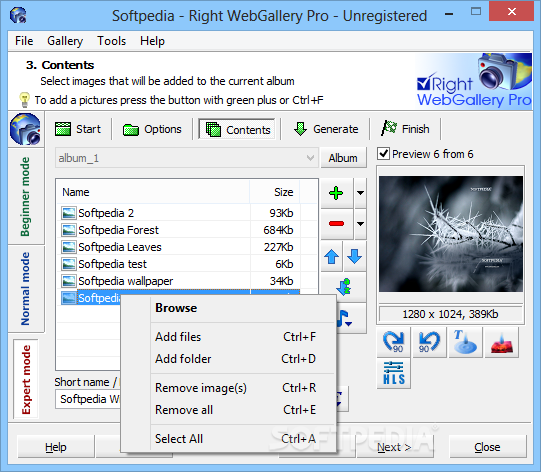Go to the Start step
Viewport: 541px width, 472px height.
point(78,129)
